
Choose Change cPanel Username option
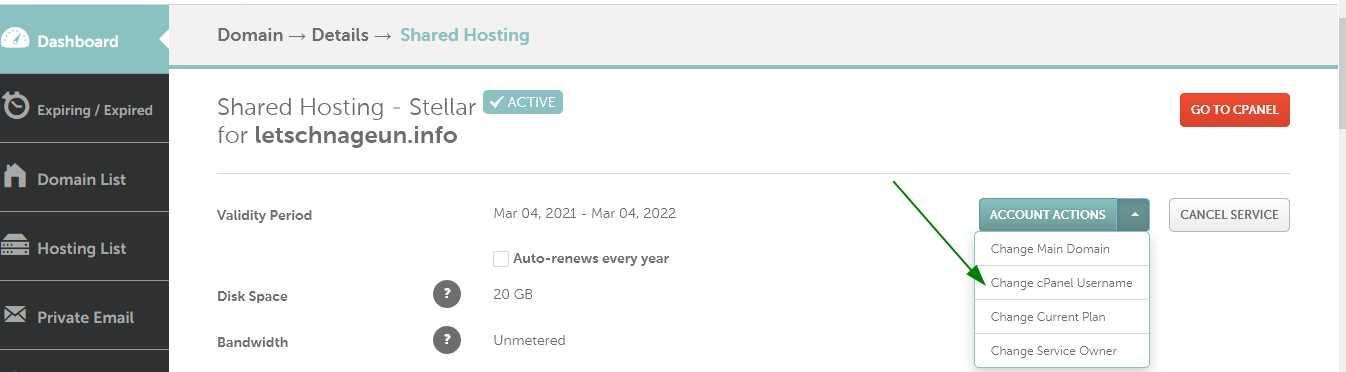(x=1062, y=283)
